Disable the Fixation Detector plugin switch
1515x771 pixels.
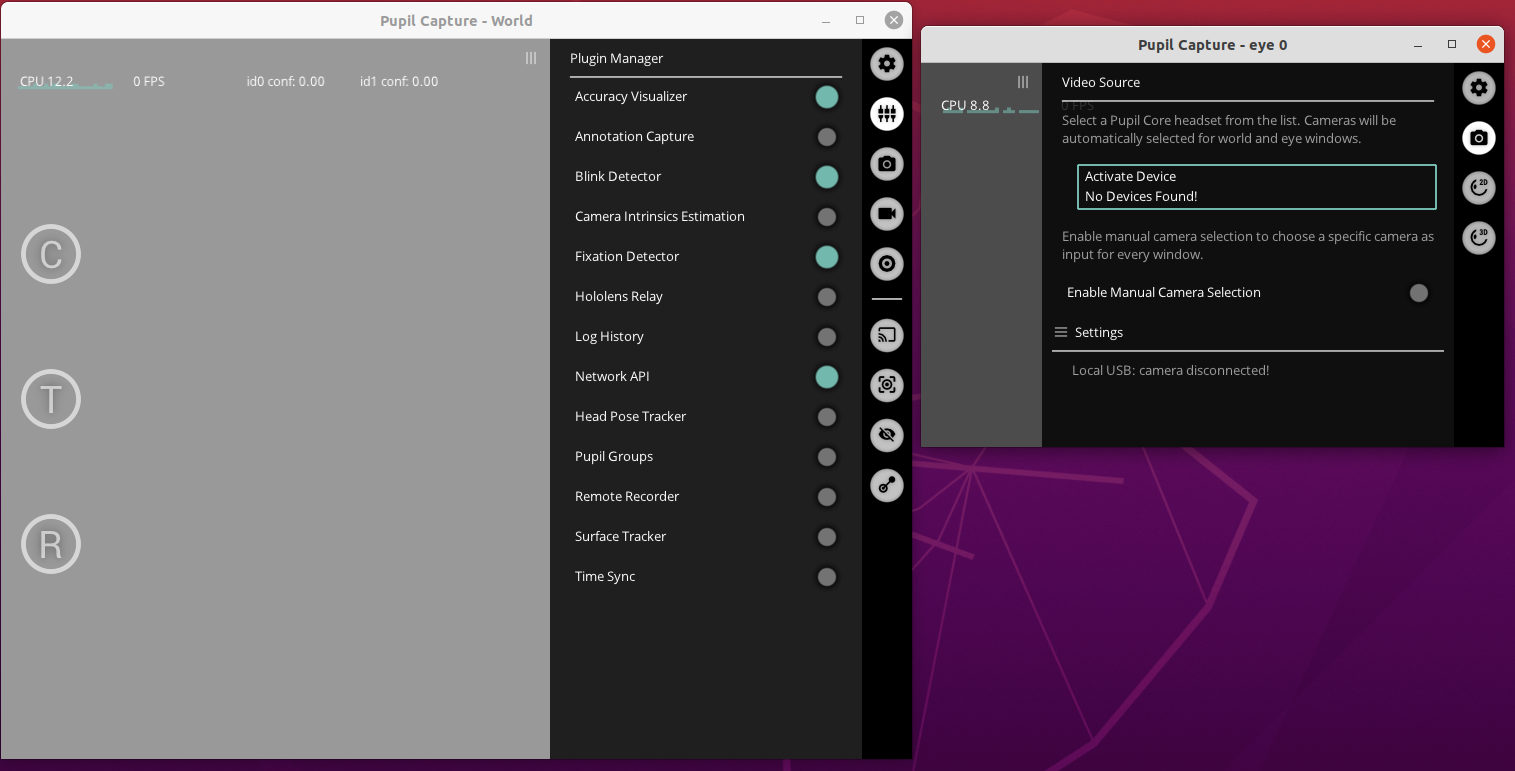pyautogui.click(x=826, y=257)
